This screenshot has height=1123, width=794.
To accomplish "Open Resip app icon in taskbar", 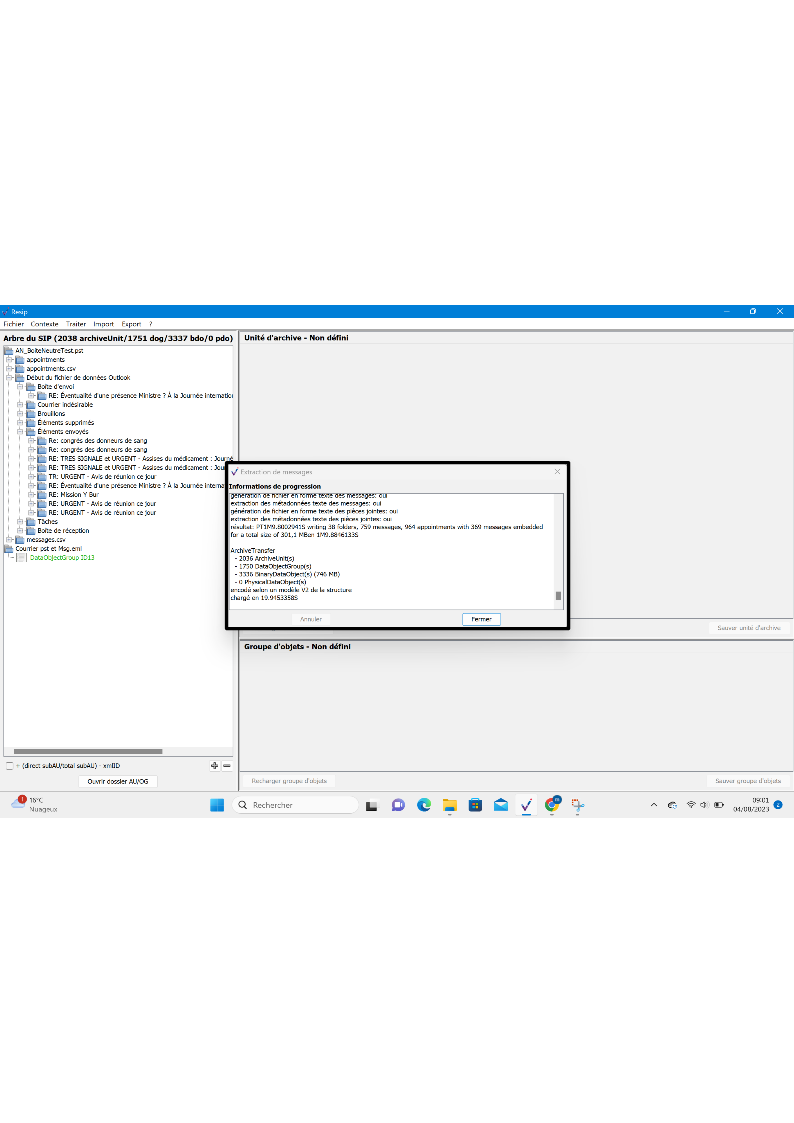I will [526, 805].
